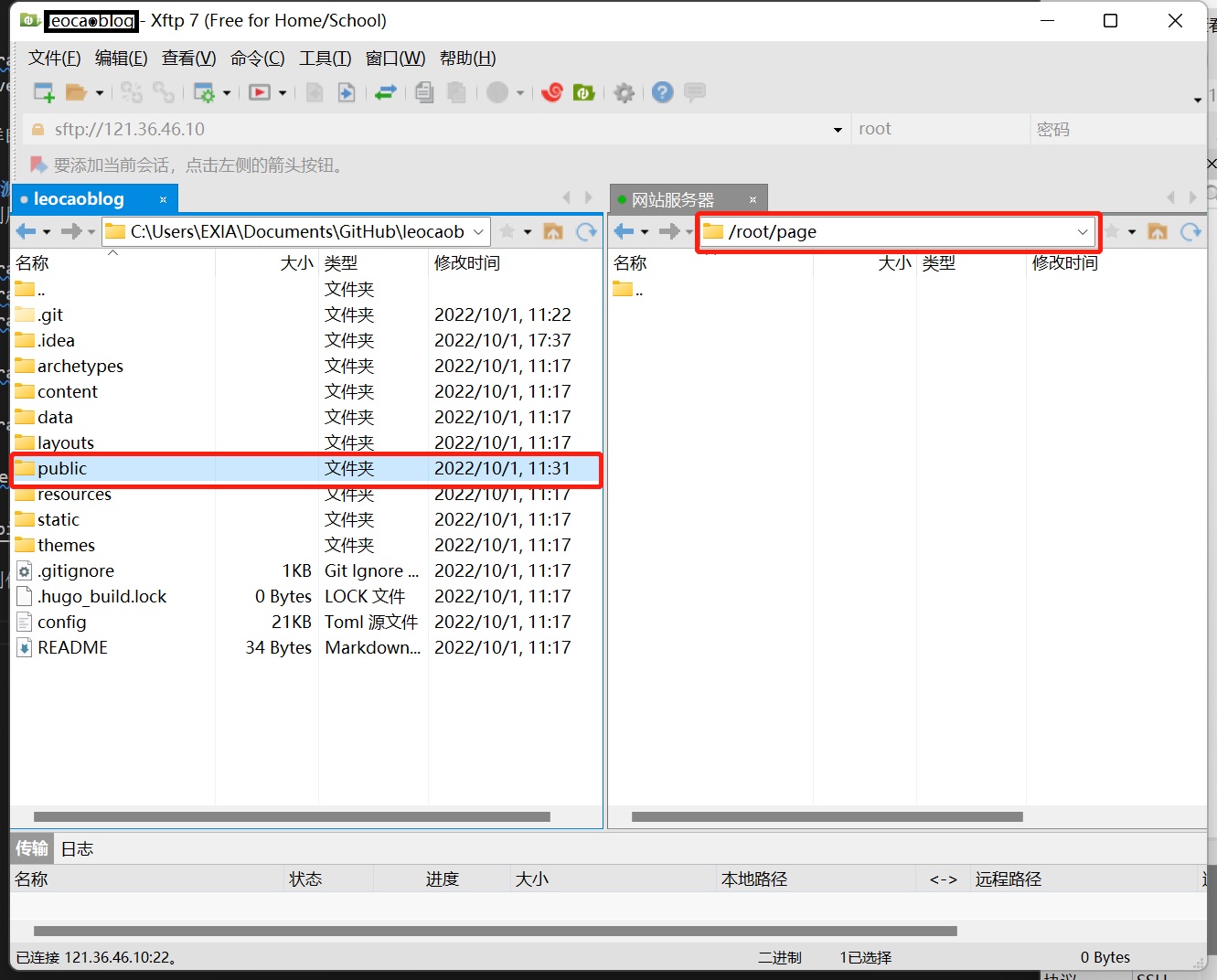Close the 网站服务器 tab
Image resolution: width=1217 pixels, height=980 pixels.
(753, 199)
